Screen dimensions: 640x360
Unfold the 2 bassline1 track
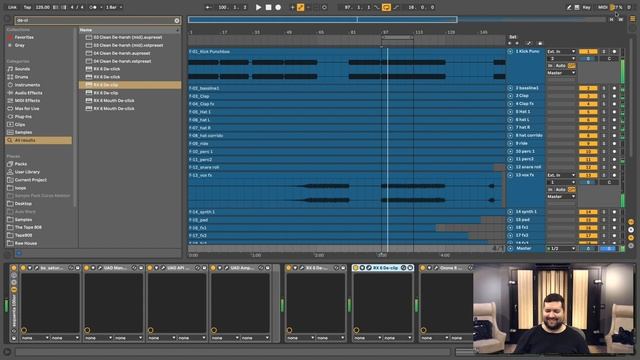tap(510, 88)
